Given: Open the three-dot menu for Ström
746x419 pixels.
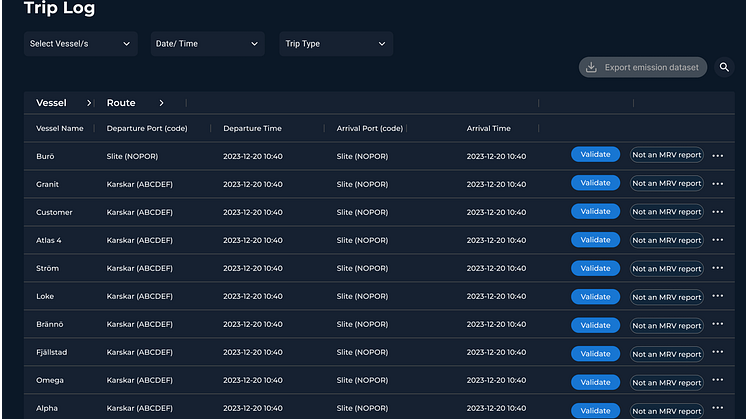Looking at the screenshot, I should pyautogui.click(x=717, y=268).
